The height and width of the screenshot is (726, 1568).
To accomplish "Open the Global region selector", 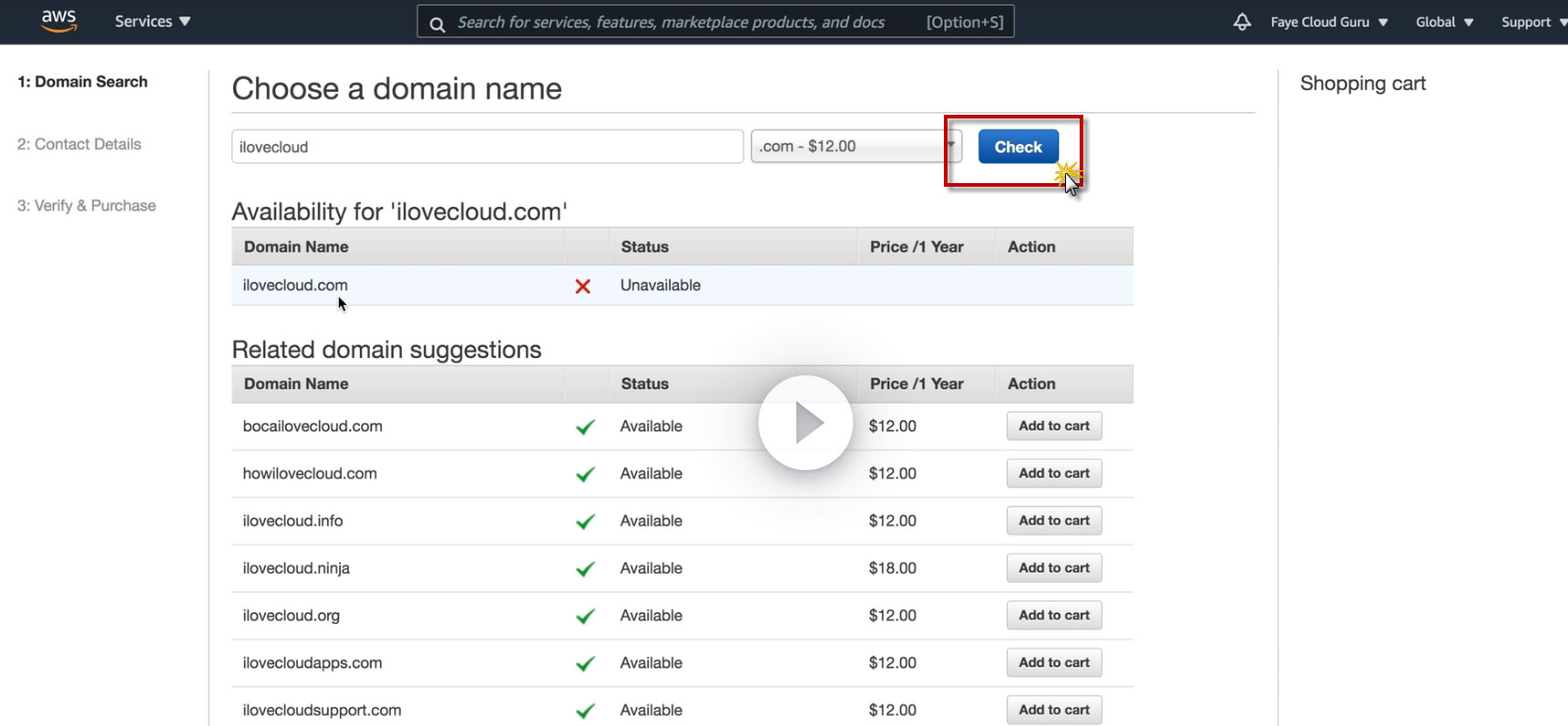I will [1444, 22].
